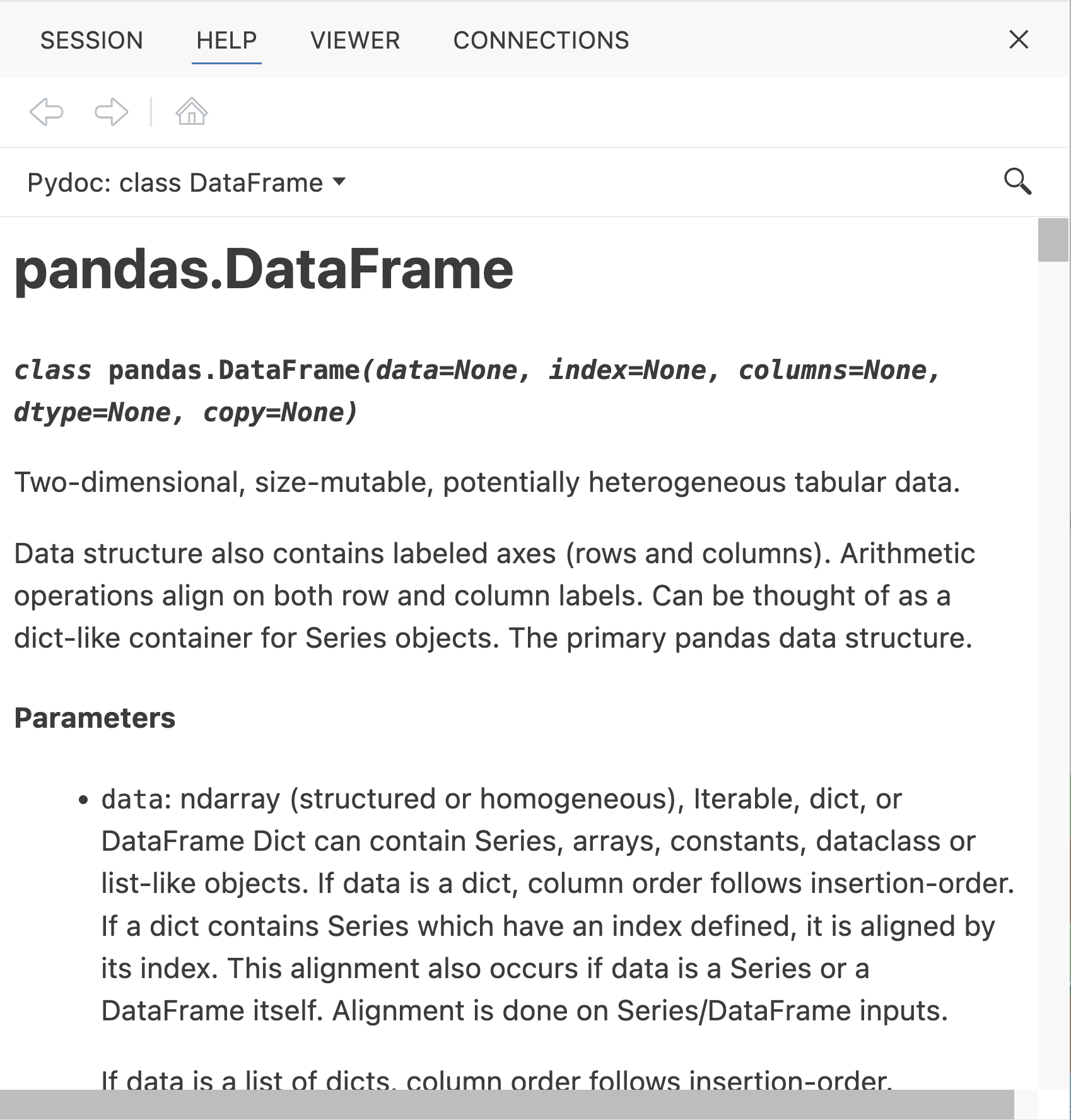Close the help panel
This screenshot has height=1120, width=1071.
(x=1018, y=40)
